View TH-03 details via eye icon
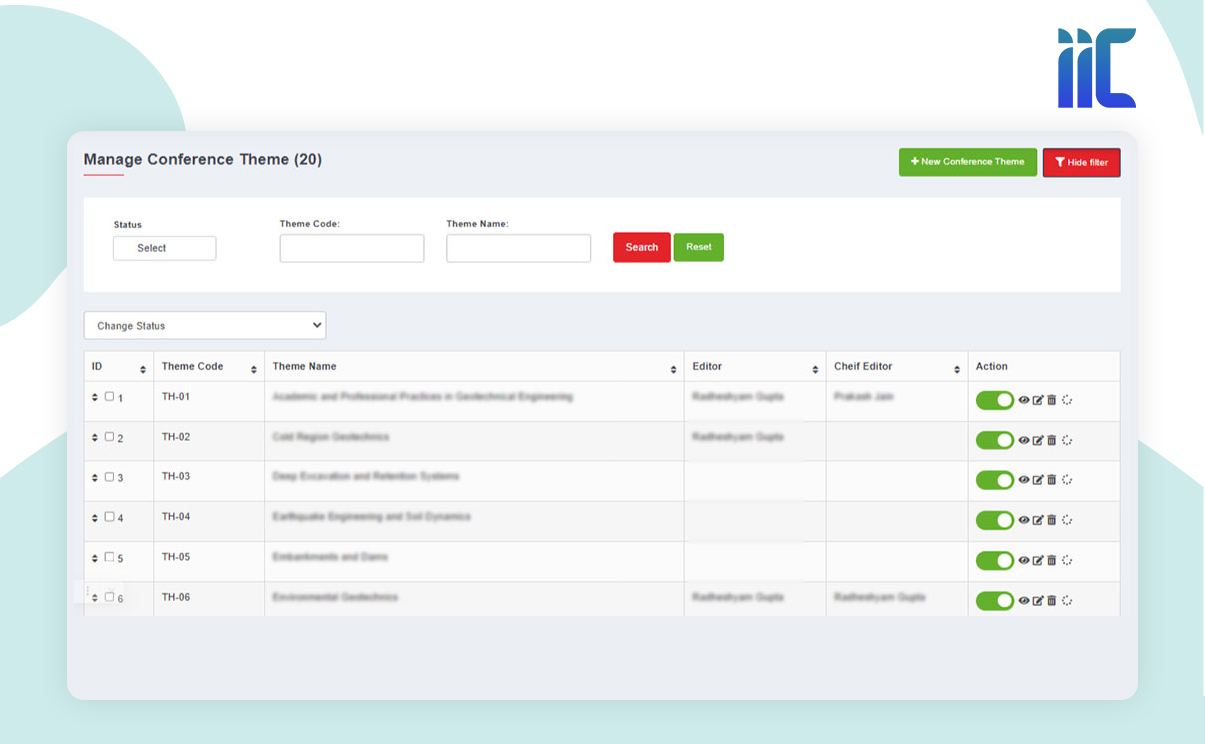1205x744 pixels. coord(1024,480)
